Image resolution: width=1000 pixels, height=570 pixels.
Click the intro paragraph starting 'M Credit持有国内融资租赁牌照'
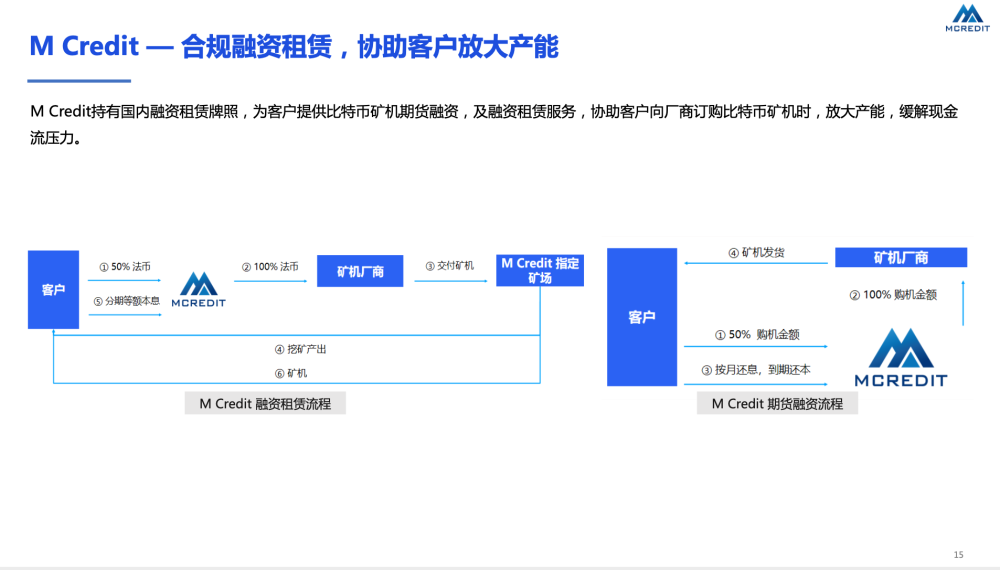pos(494,124)
